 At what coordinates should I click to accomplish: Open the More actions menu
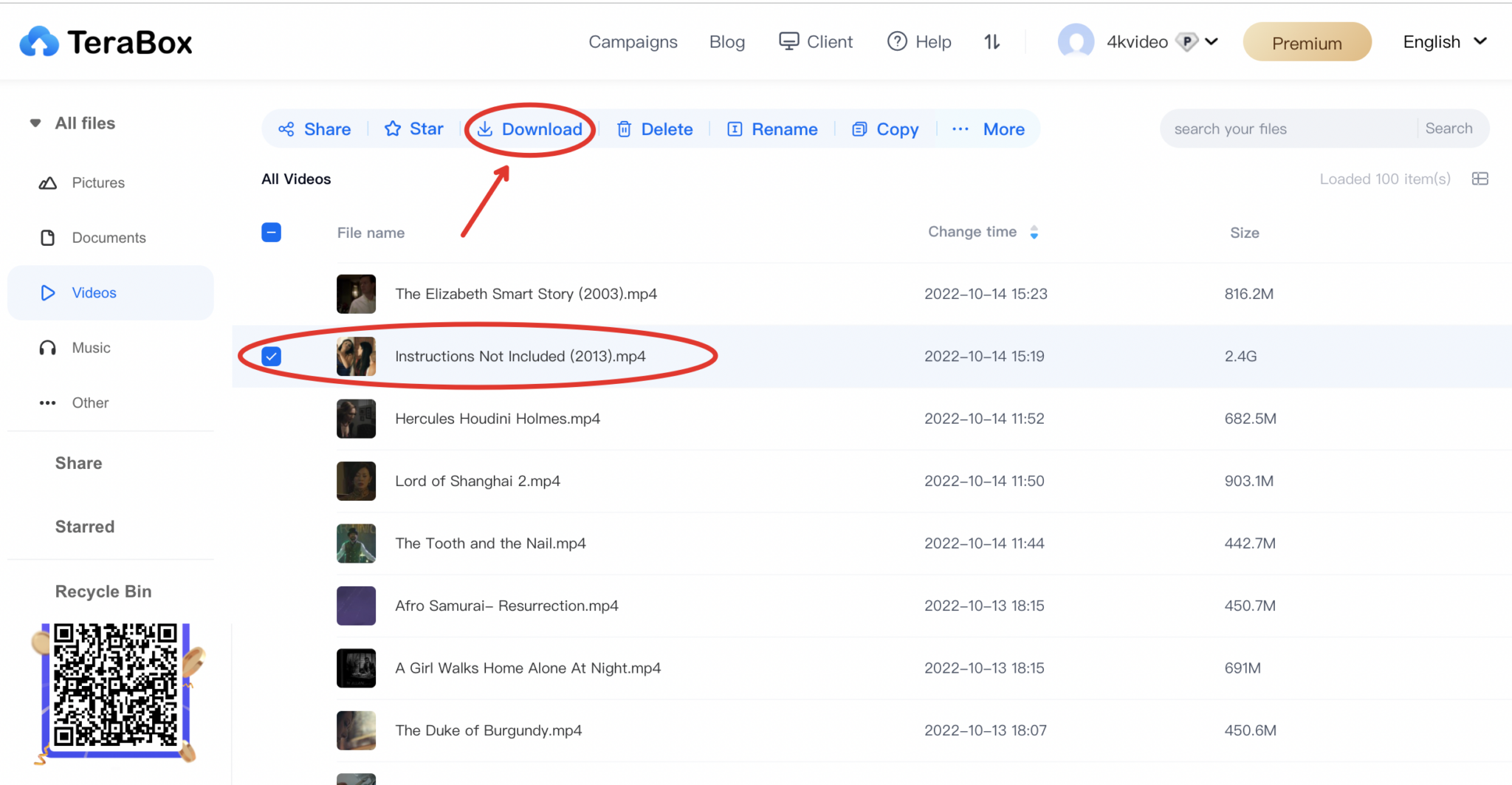(x=989, y=129)
